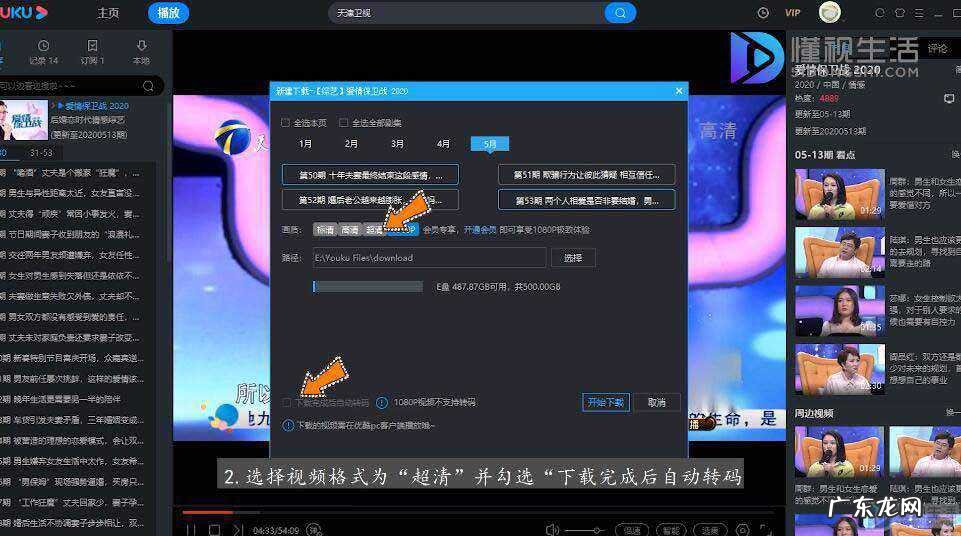Click the 取消 cancel button
This screenshot has width=961, height=536.
tap(656, 402)
